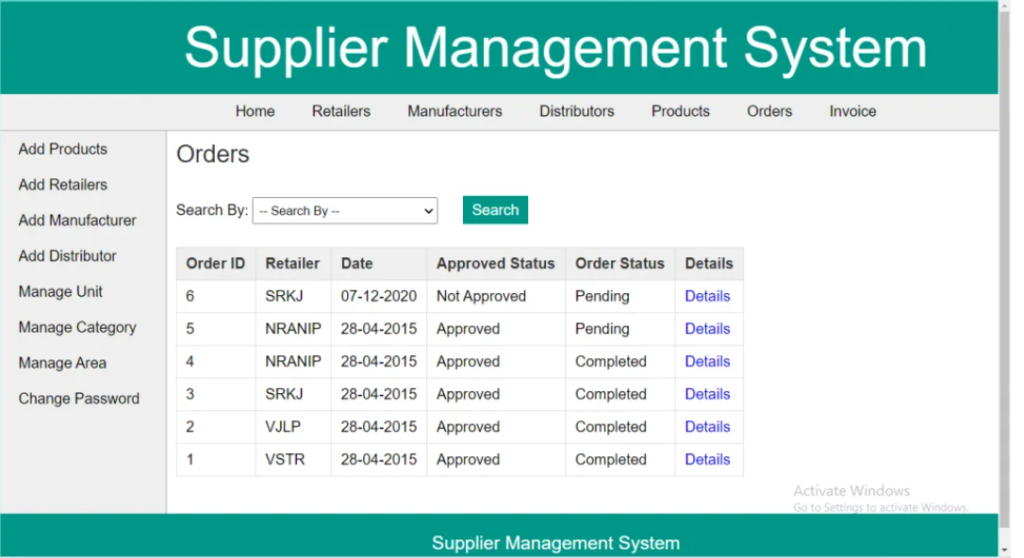Image resolution: width=1024 pixels, height=558 pixels.
Task: Click NRANIP retailer in order 5 row
Action: [293, 329]
